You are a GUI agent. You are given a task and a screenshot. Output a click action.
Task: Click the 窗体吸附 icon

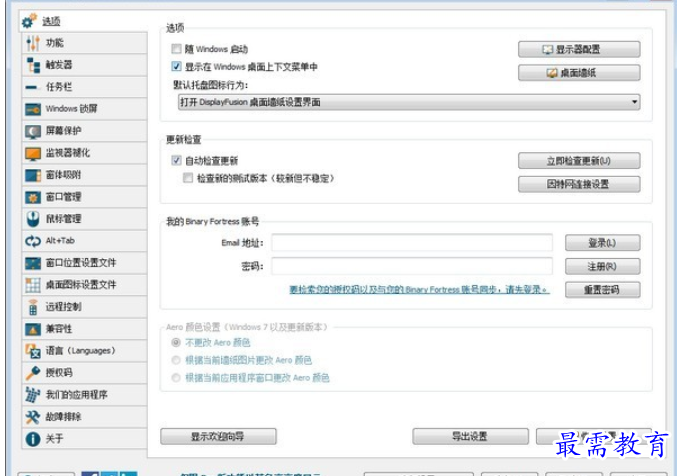33,175
